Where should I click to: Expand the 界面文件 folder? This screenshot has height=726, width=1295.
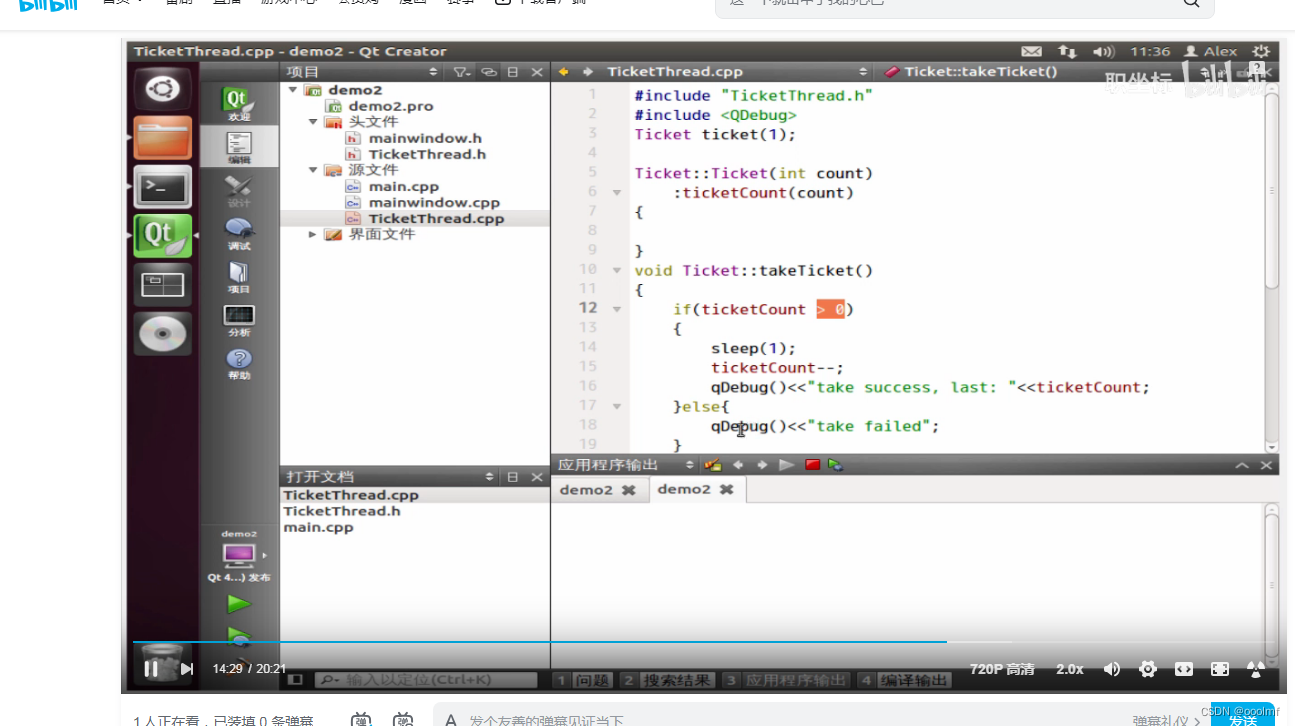(x=313, y=234)
